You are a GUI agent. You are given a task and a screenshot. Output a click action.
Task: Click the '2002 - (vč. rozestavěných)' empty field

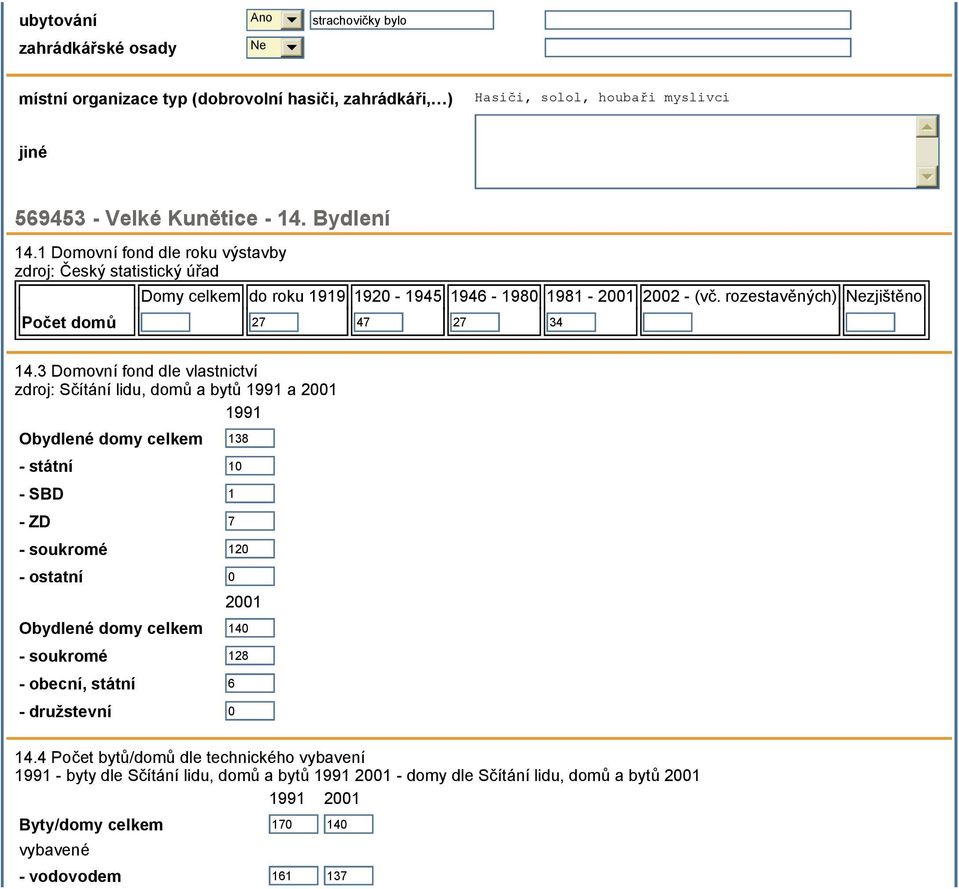pyautogui.click(x=667, y=322)
